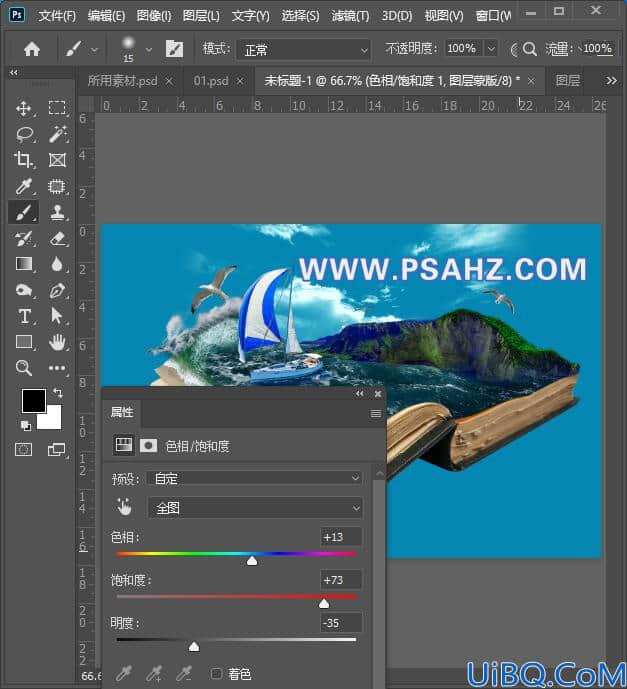
Task: Open the brush settings panel icon
Action: point(174,49)
